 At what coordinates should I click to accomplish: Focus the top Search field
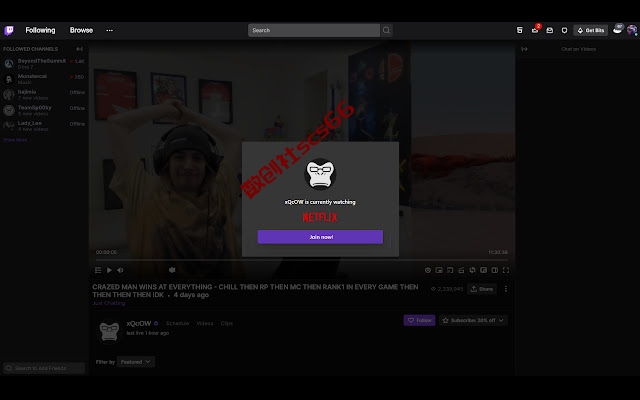[x=313, y=30]
